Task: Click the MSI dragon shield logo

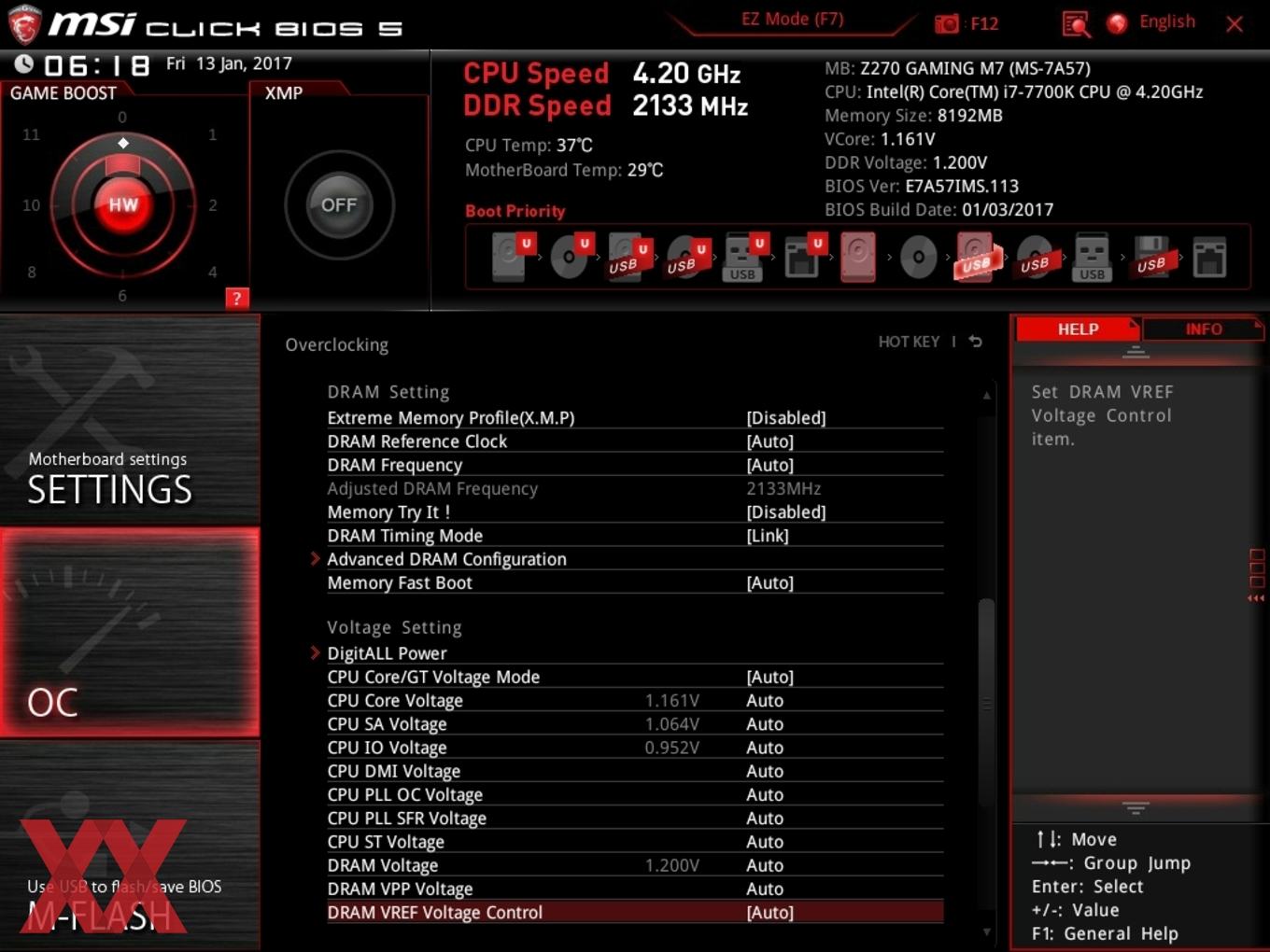Action: pos(24,24)
